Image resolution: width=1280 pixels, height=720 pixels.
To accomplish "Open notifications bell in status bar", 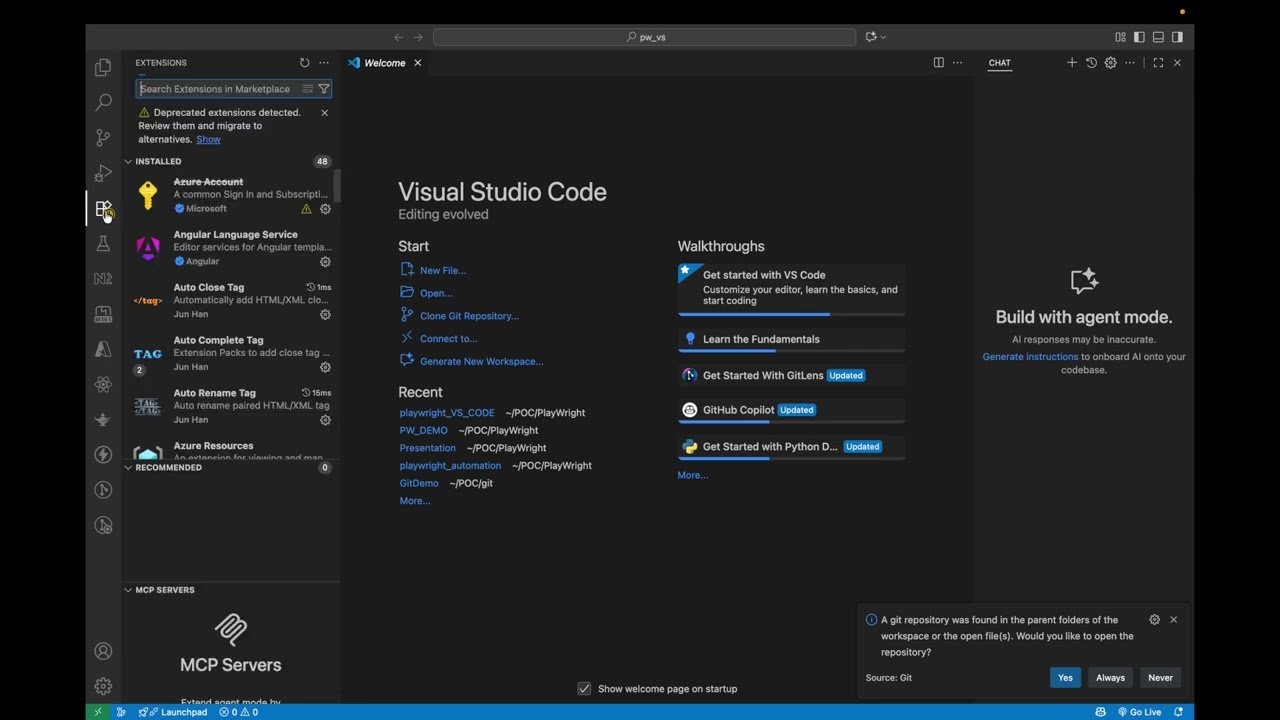I will click(x=1178, y=712).
